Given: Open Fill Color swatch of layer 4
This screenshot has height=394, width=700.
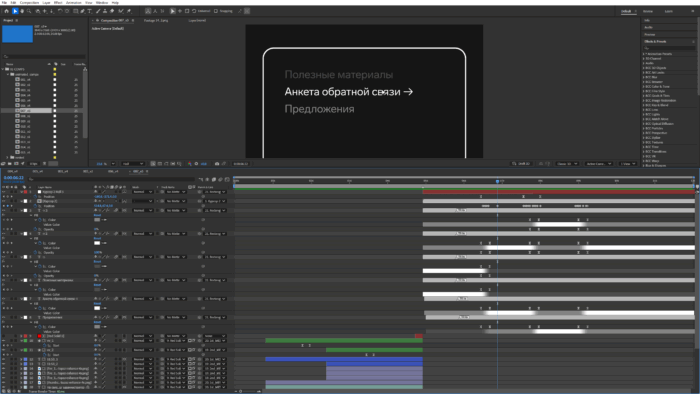Looking at the screenshot, I should pyautogui.click(x=97, y=243).
